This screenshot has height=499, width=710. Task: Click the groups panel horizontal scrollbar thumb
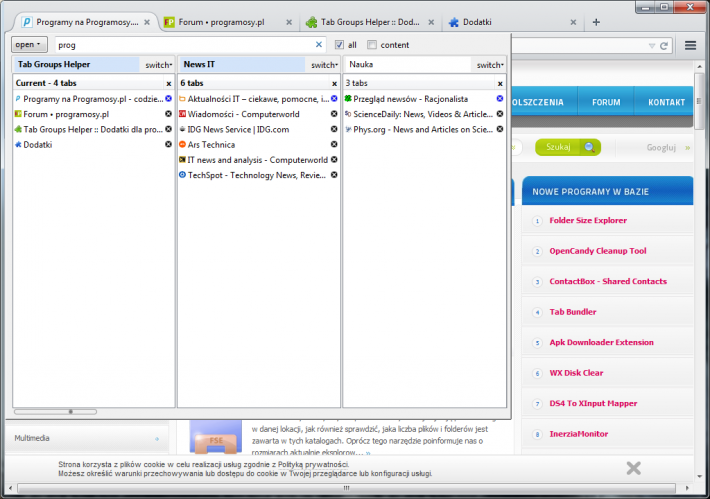click(x=55, y=412)
